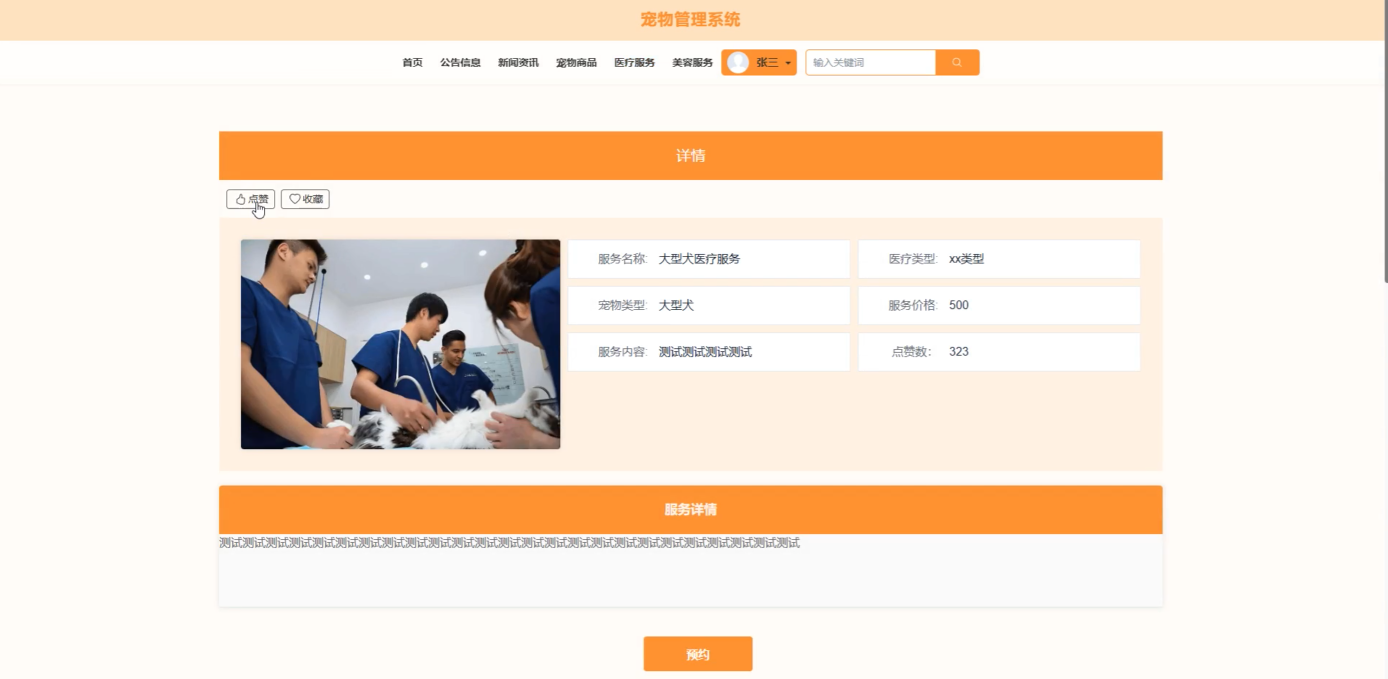The image size is (1388, 679).
Task: Click the 医疗类型 label
Action: [x=913, y=259]
